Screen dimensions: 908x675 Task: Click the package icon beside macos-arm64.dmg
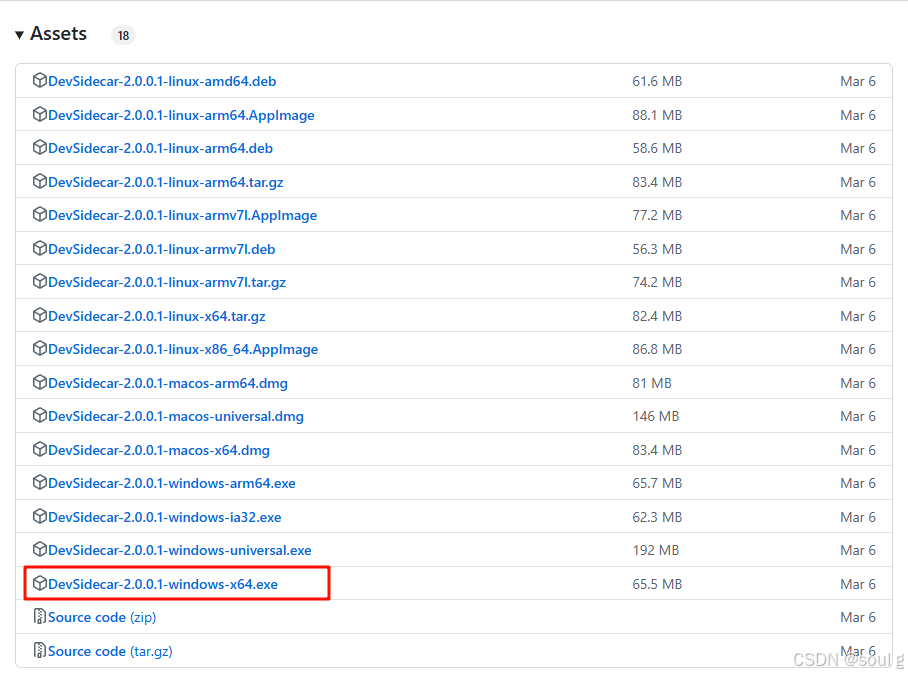pos(39,383)
